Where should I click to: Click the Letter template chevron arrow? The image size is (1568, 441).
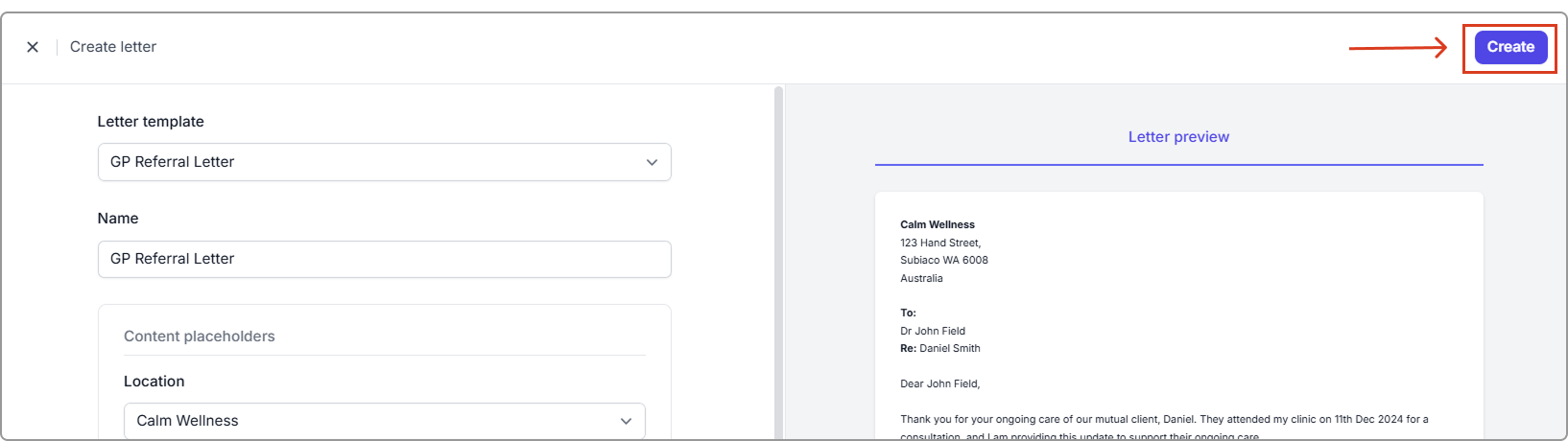point(652,162)
